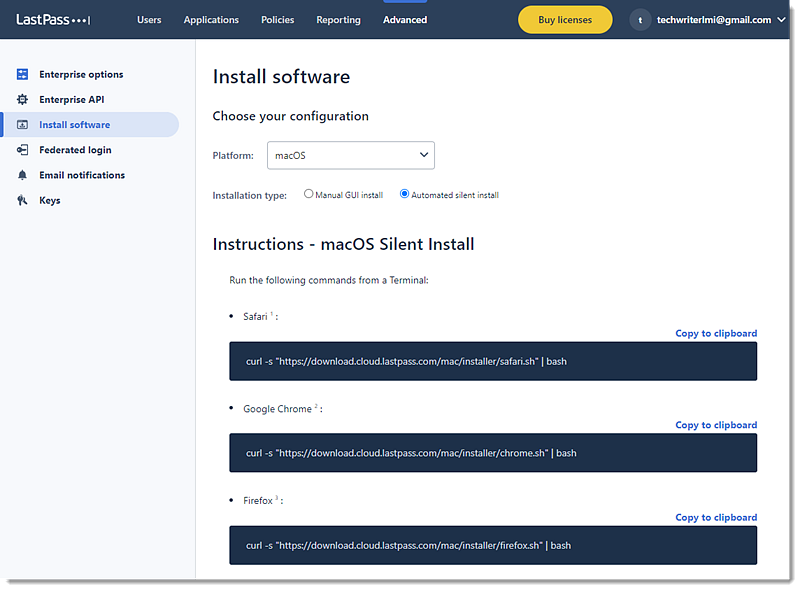800x590 pixels.
Task: Click the Keys icon in sidebar
Action: tap(22, 200)
